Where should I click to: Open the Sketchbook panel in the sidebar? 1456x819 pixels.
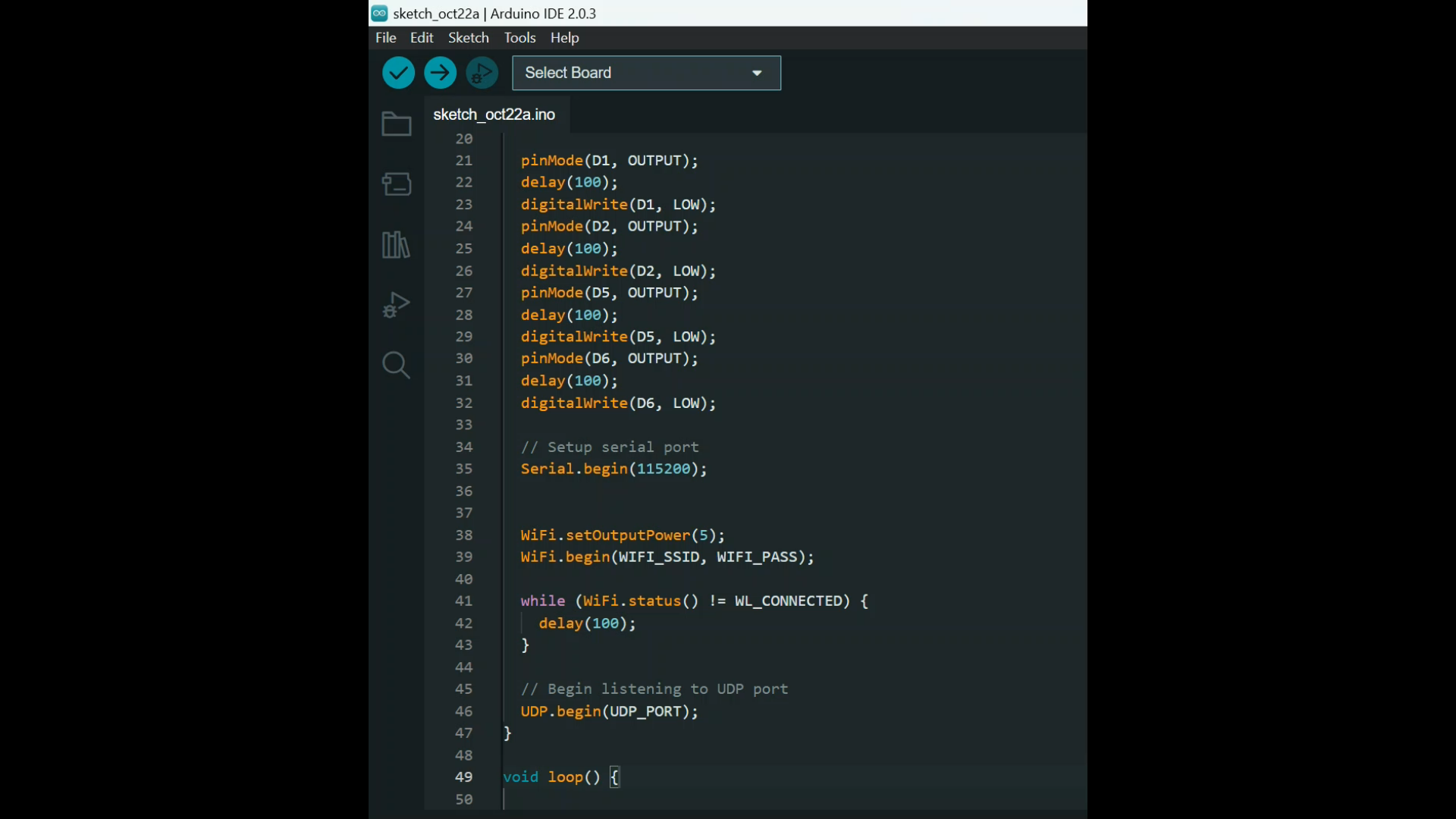[x=396, y=123]
